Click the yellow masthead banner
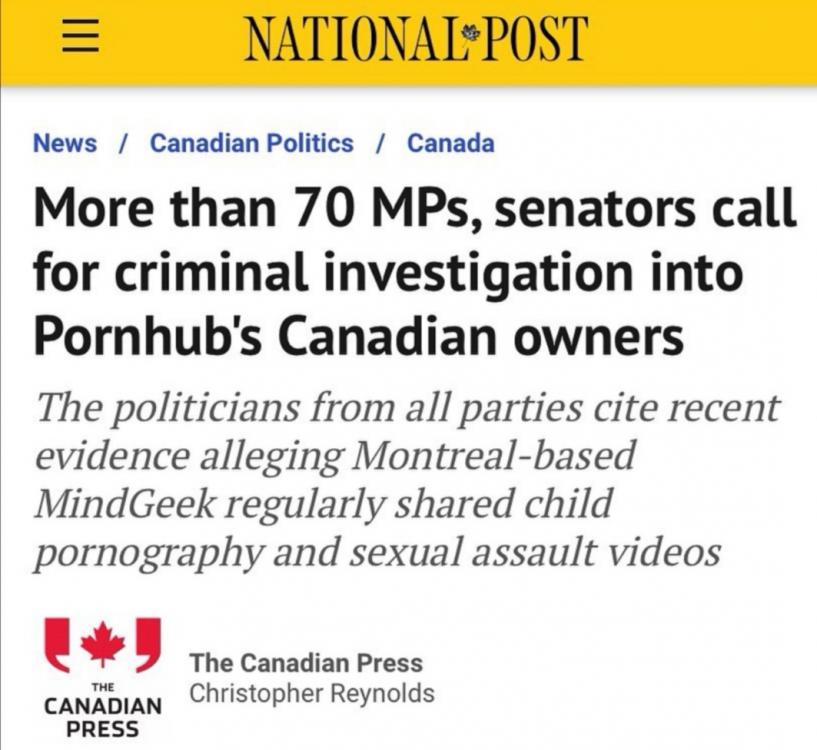This screenshot has width=817, height=750. pyautogui.click(x=408, y=43)
